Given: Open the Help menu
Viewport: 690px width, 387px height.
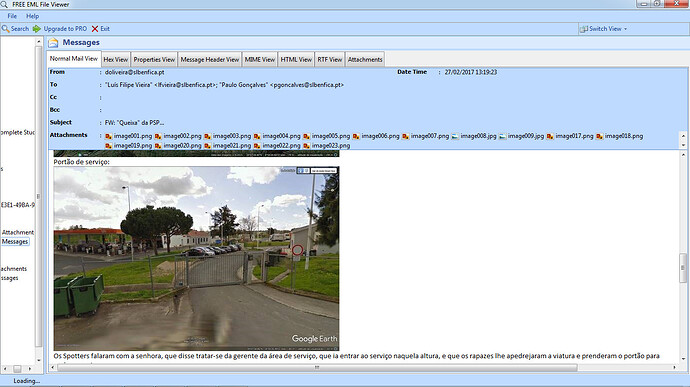Looking at the screenshot, I should pyautogui.click(x=33, y=16).
